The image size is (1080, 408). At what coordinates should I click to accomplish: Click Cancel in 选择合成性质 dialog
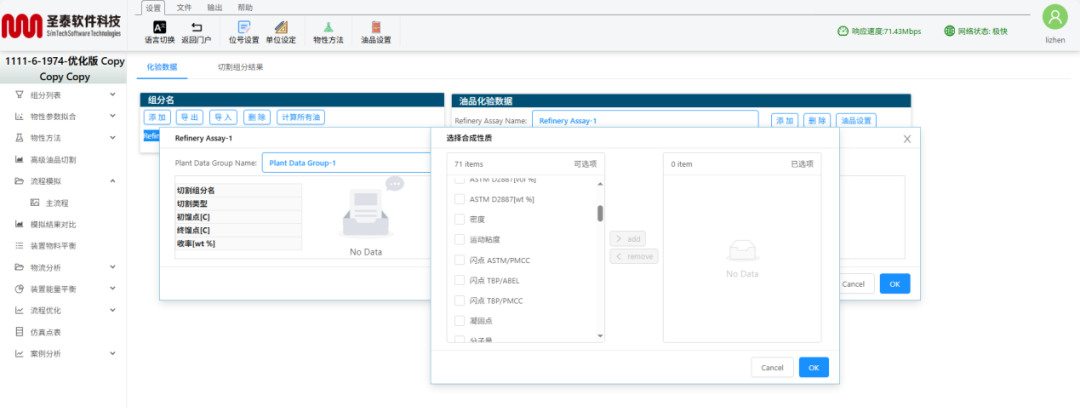(772, 367)
